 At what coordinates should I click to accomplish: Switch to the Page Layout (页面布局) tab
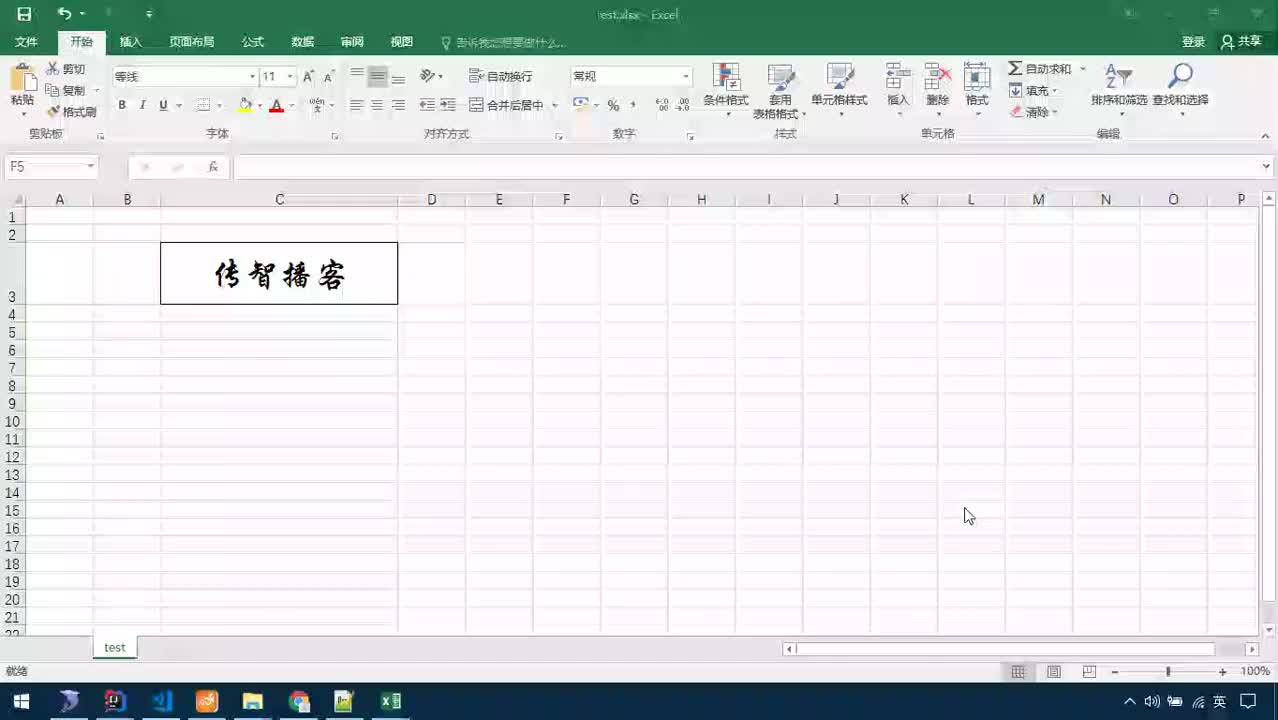(191, 42)
